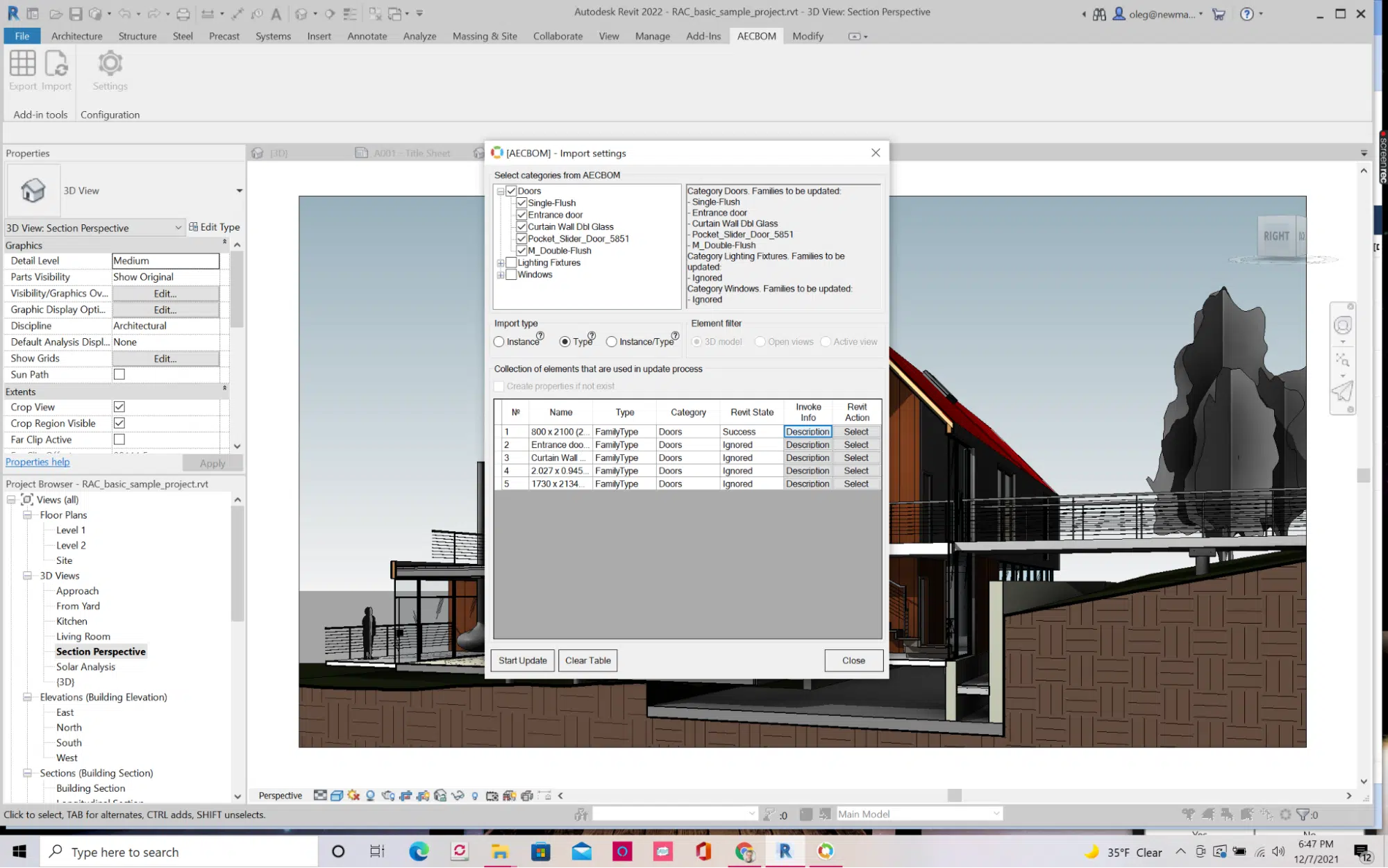Click the Clear Table button
Image resolution: width=1388 pixels, height=868 pixels.
point(587,660)
